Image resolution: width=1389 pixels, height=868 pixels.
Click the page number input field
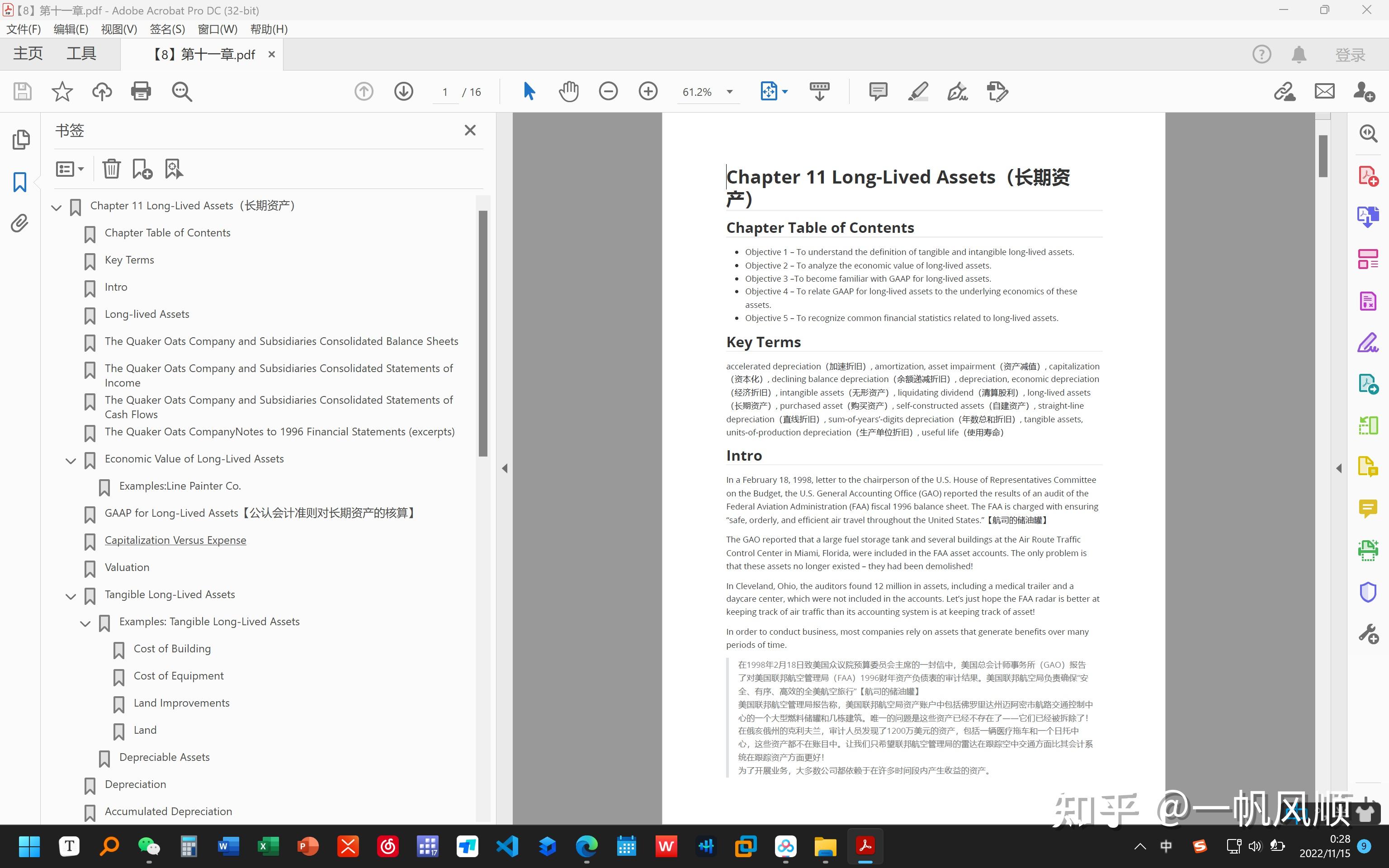pyautogui.click(x=445, y=92)
